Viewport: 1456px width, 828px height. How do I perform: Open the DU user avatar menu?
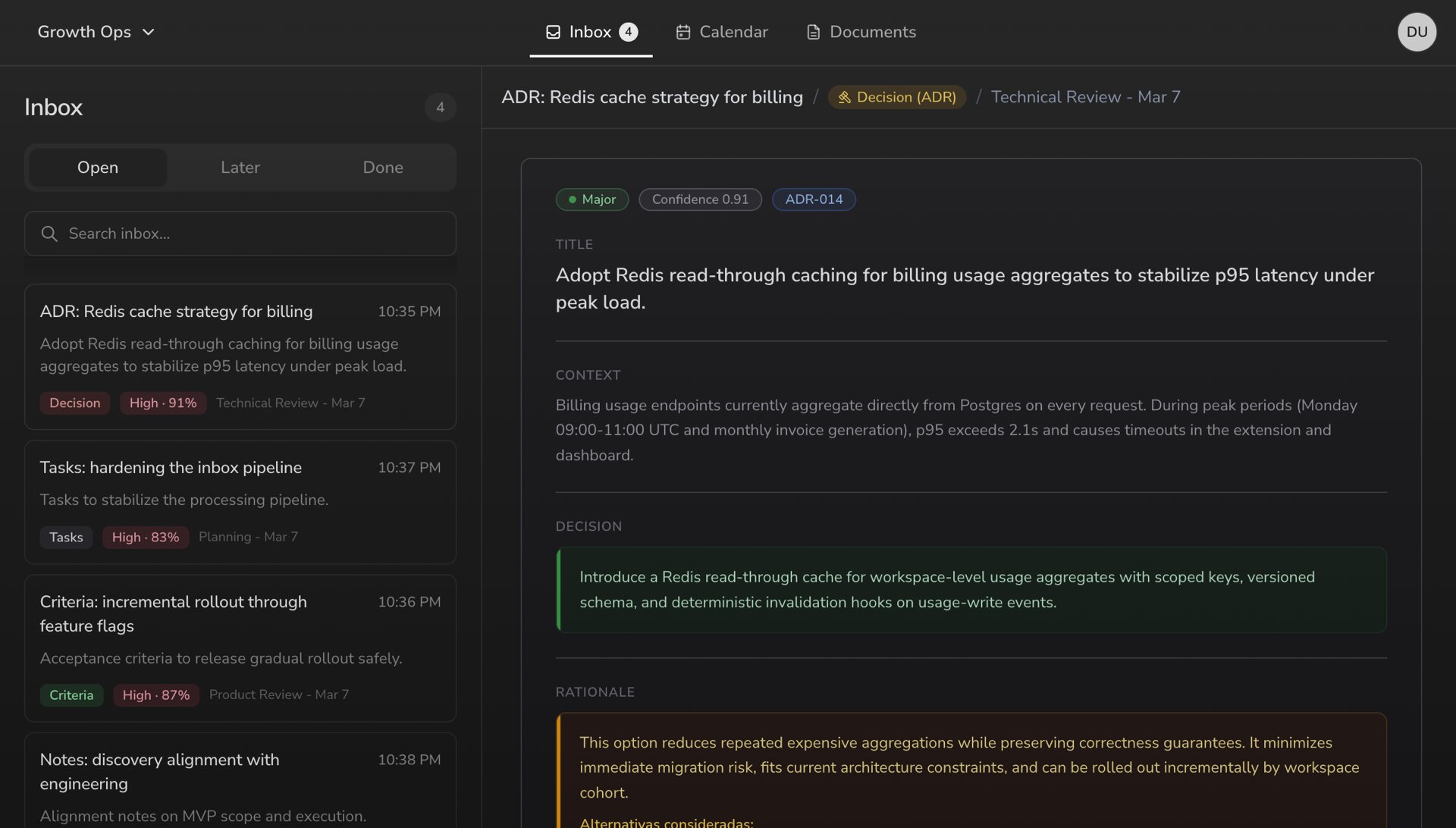[x=1416, y=32]
